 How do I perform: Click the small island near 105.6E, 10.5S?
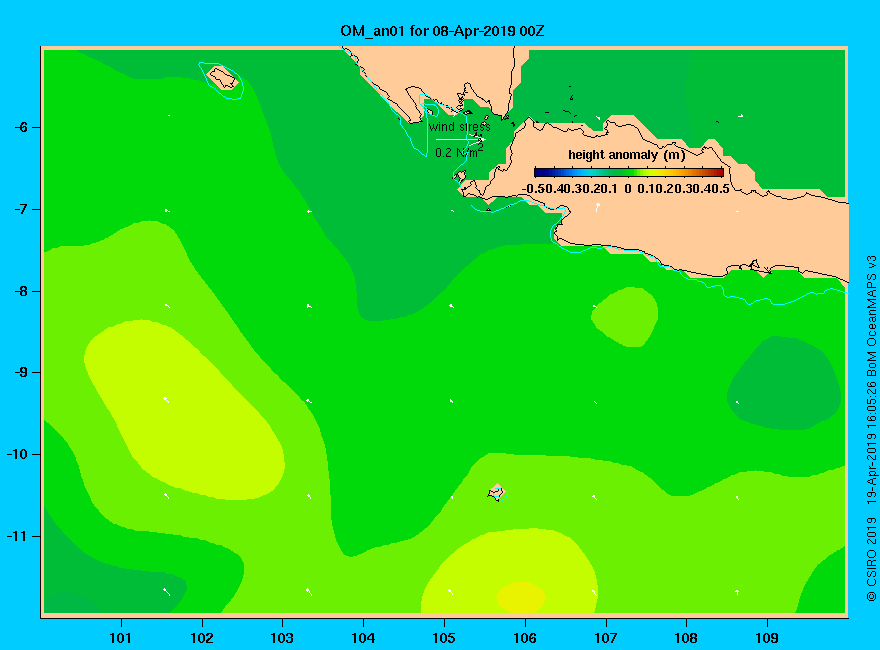coord(497,493)
